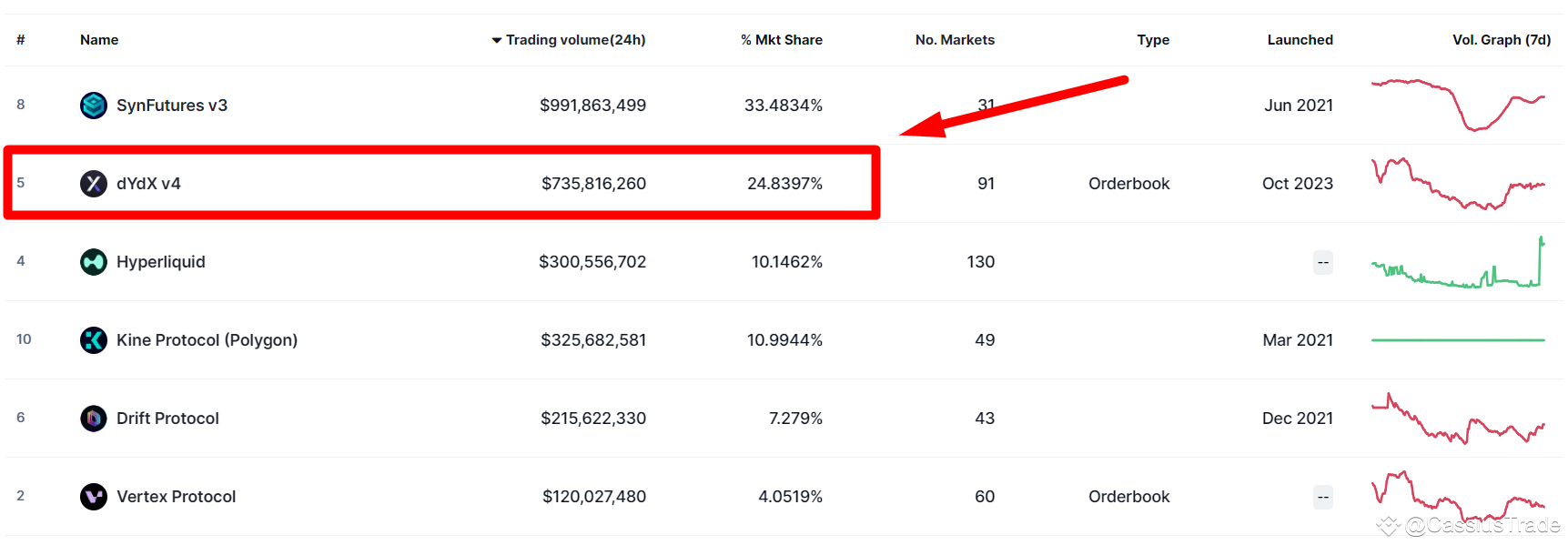Click the dYdX v4 7d volume graph

[1458, 184]
